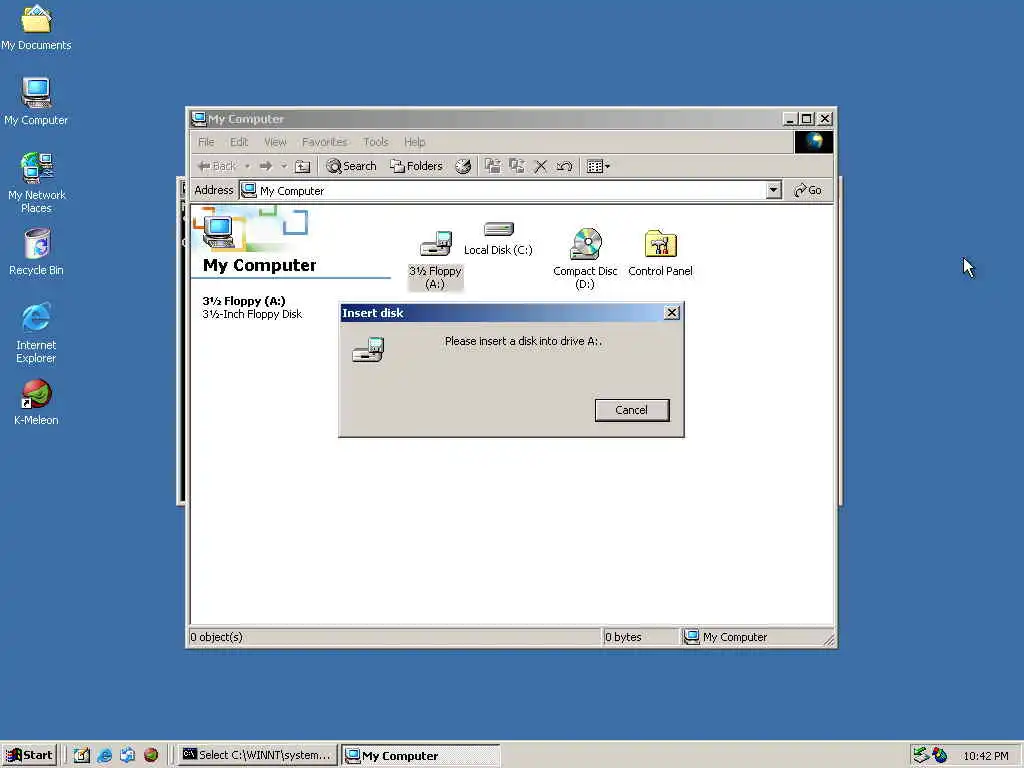The image size is (1024, 768).
Task: Click '0 object(s)' in status bar
Action: [216, 637]
